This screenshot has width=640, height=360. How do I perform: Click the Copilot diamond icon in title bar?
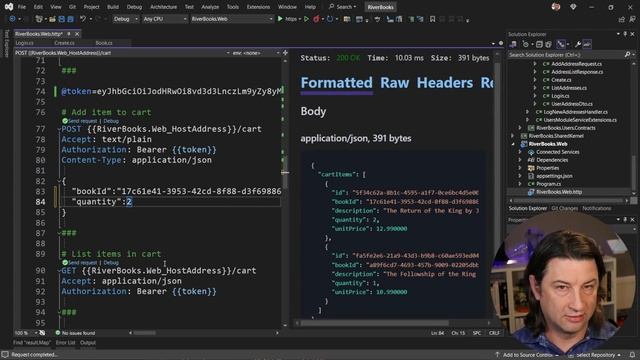[x=573, y=7]
